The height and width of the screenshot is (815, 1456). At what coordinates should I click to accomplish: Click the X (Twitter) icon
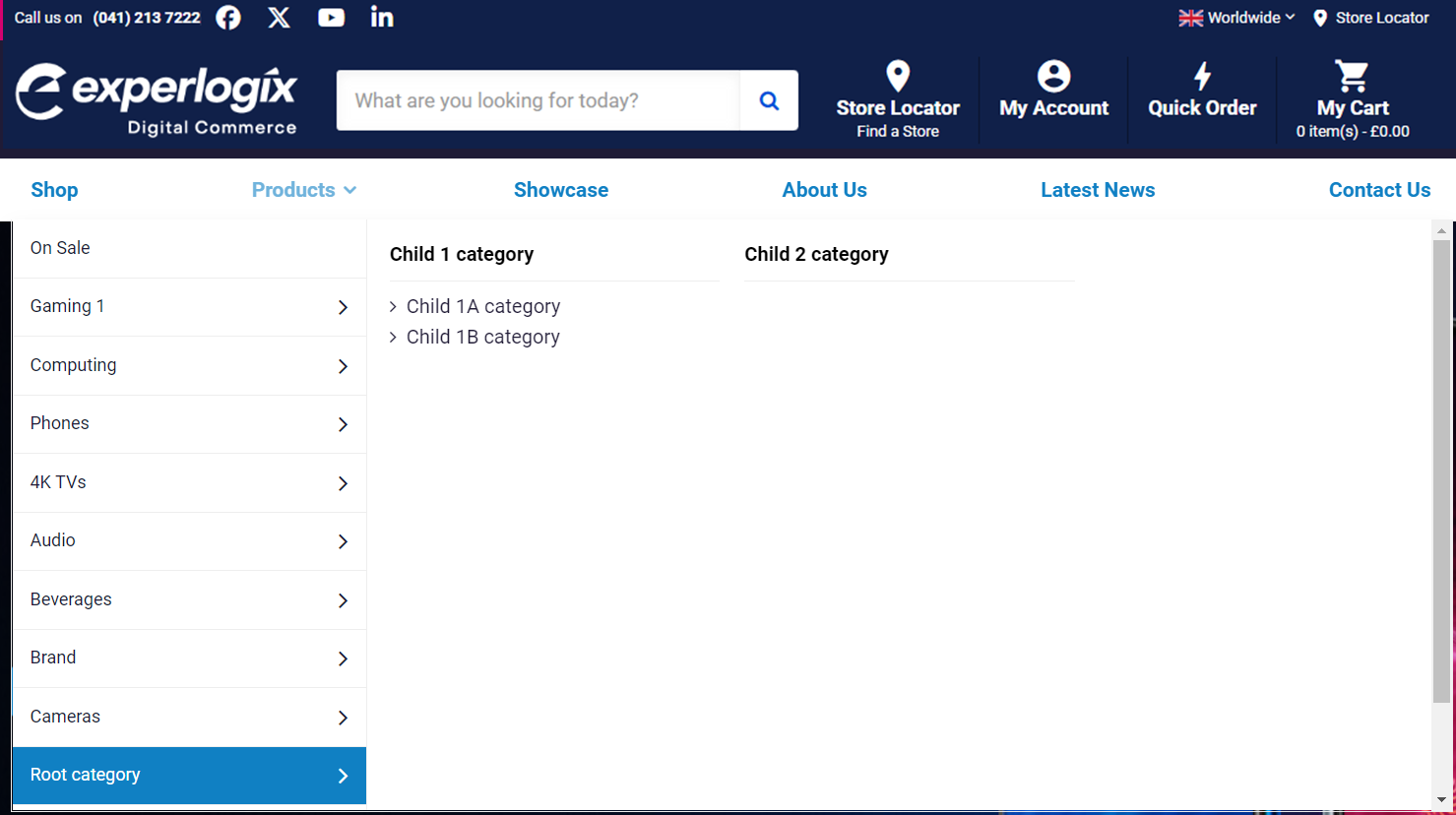[x=280, y=18]
